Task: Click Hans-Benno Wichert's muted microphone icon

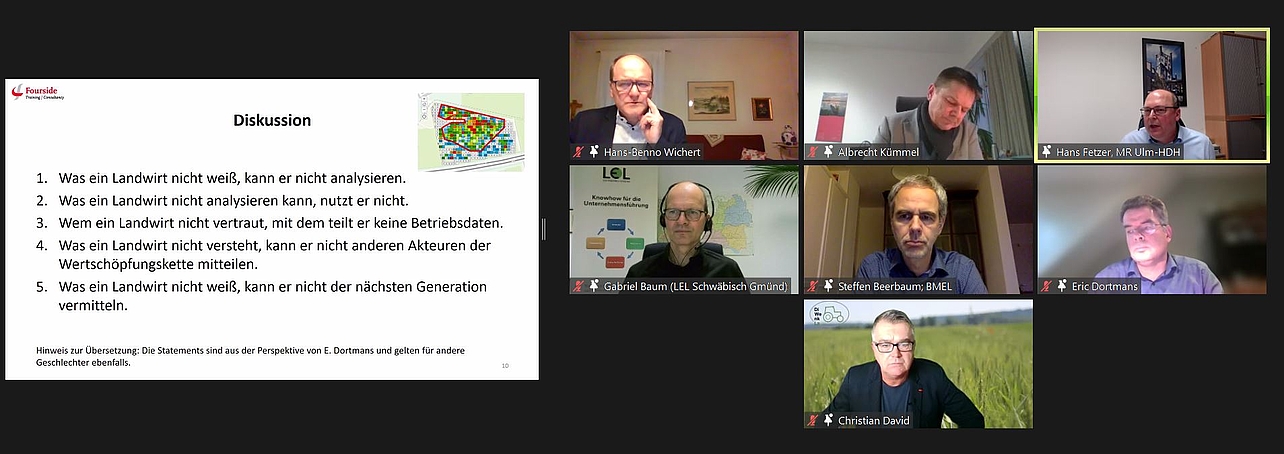Action: coord(578,152)
